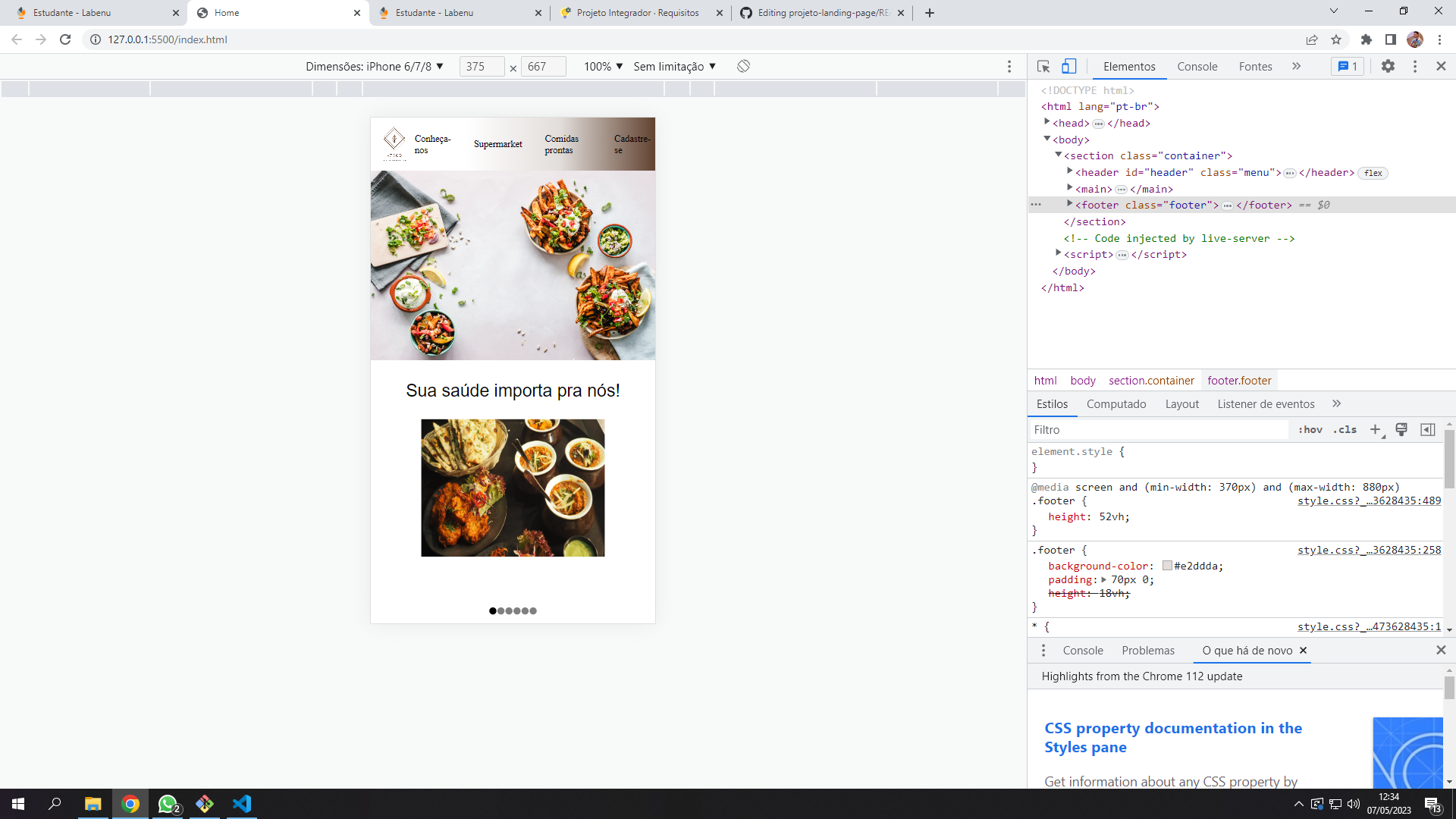
Task: Switch to the Console tab
Action: coord(1197,67)
